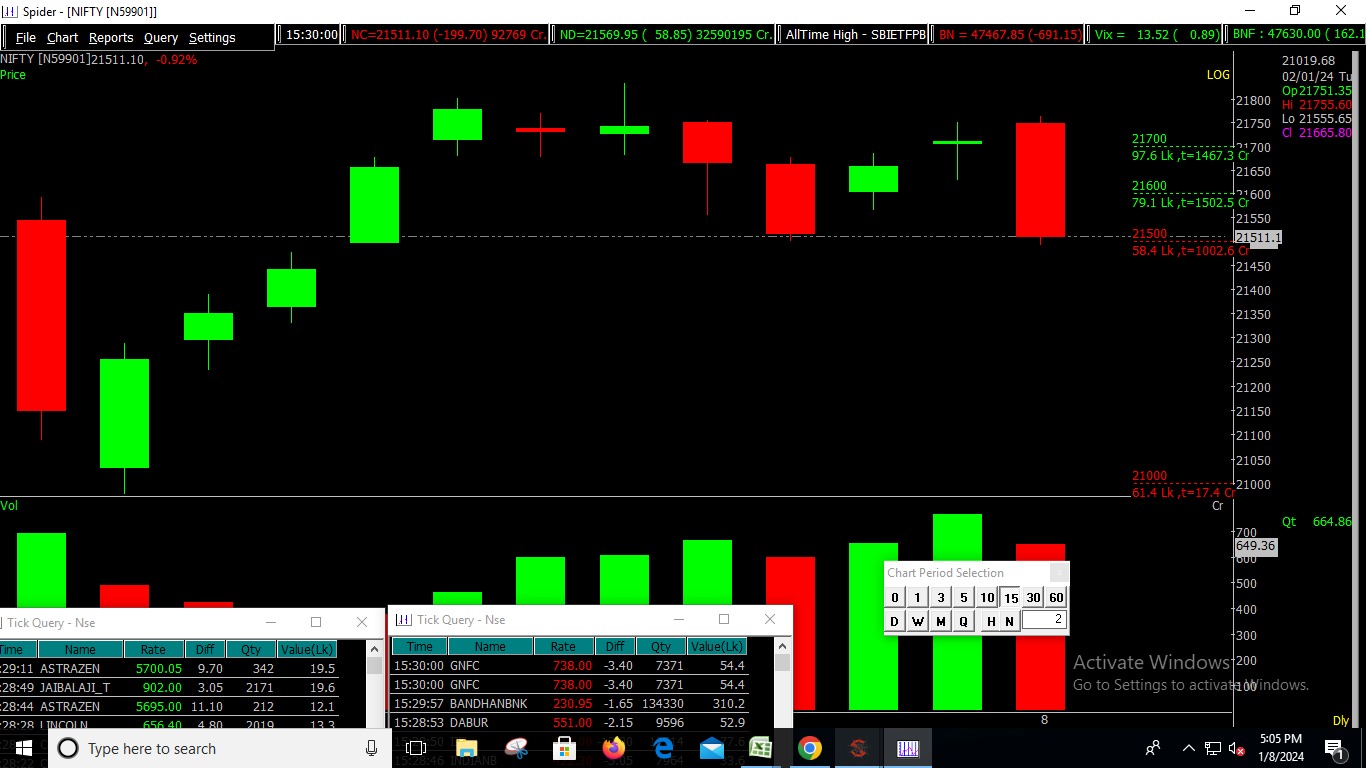Select the 15-minute chart period button
The height and width of the screenshot is (768, 1366).
(x=1011, y=598)
